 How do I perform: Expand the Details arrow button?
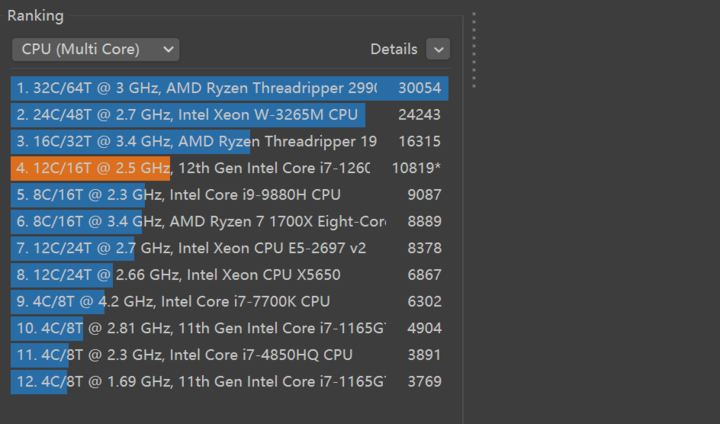coord(438,49)
